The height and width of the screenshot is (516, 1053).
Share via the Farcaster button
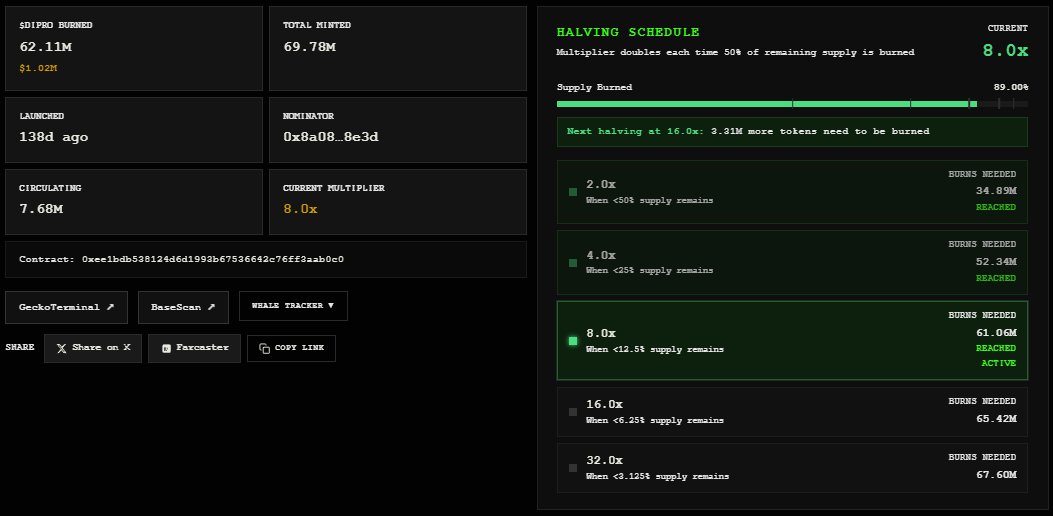tap(194, 348)
